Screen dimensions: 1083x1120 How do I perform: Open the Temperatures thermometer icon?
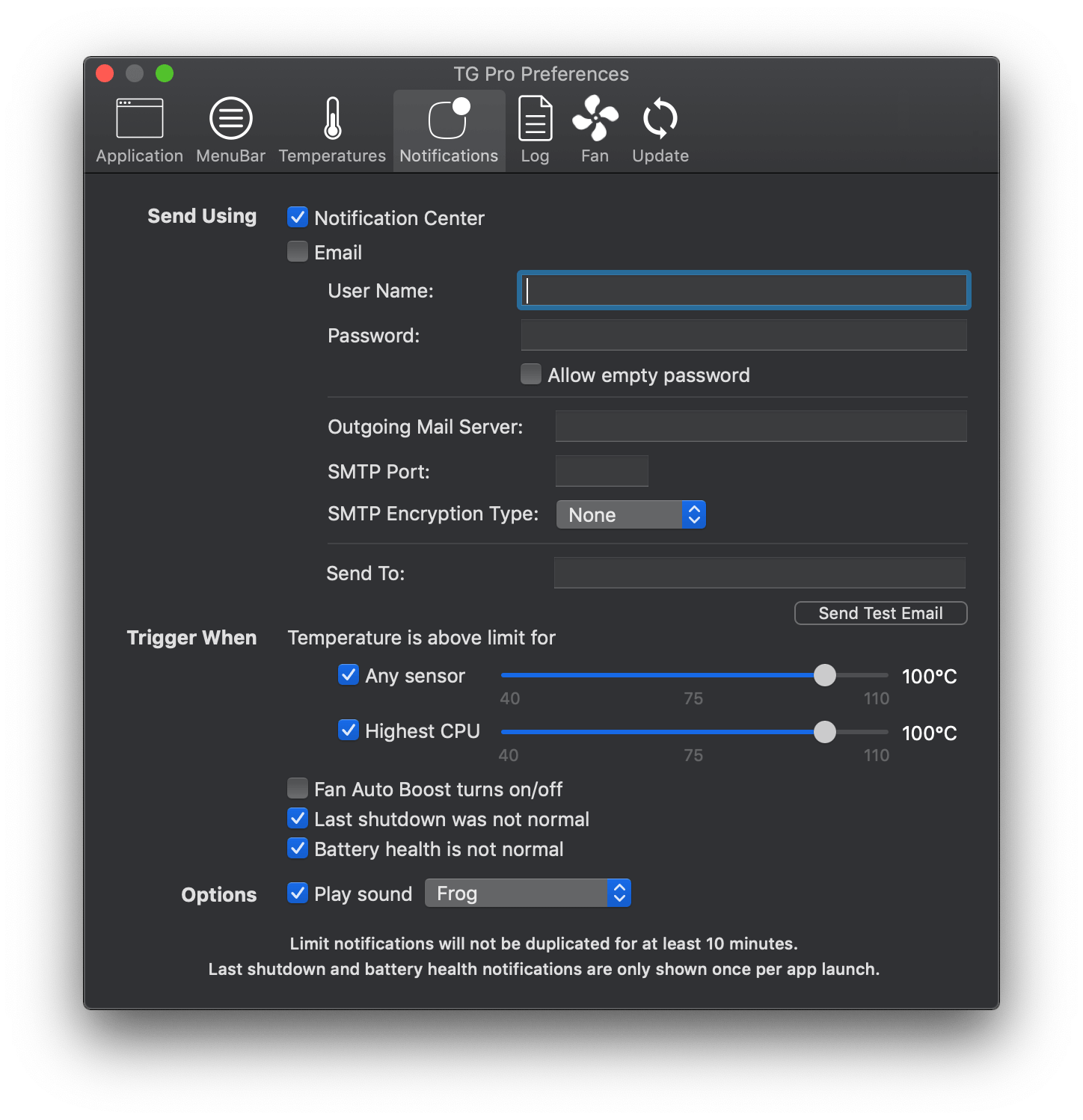[333, 118]
